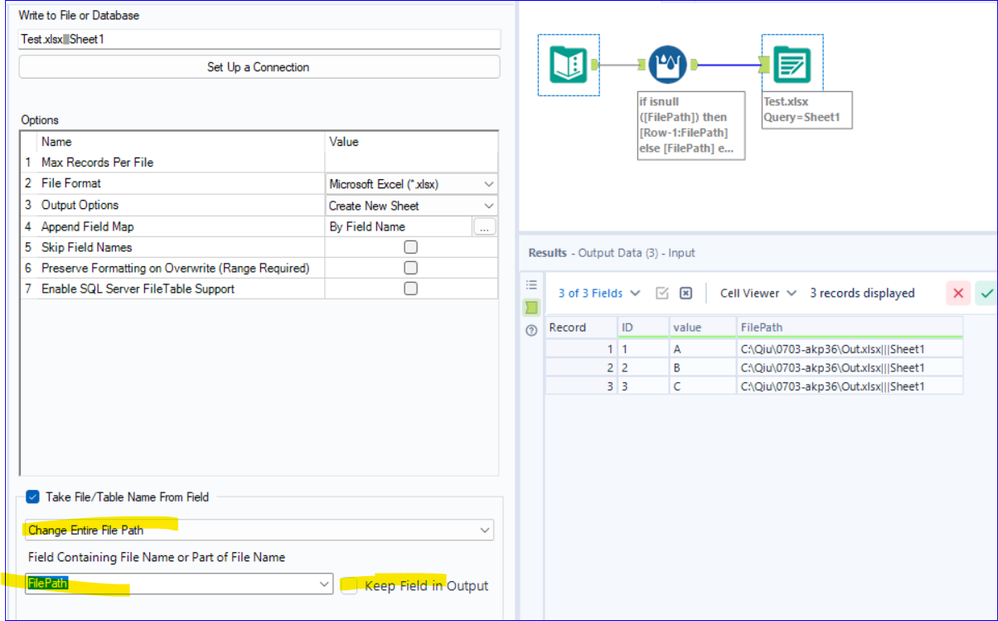Image resolution: width=998 pixels, height=621 pixels.
Task: Open the Cell Viewer menu
Action: pos(758,293)
